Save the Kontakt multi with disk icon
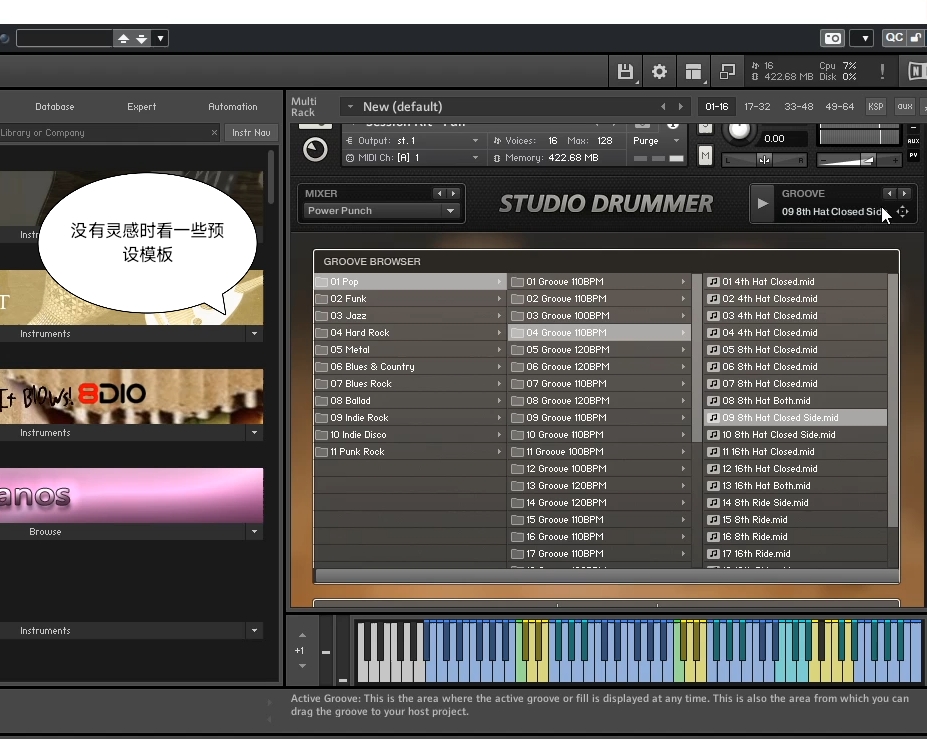This screenshot has height=739, width=927. [624, 72]
